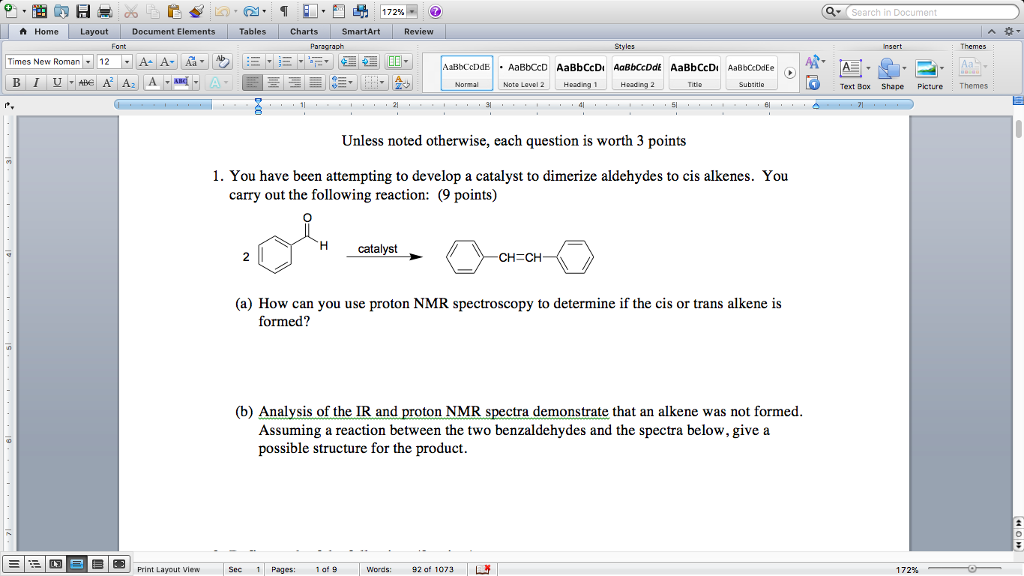Open the font size dropdown

(x=127, y=61)
